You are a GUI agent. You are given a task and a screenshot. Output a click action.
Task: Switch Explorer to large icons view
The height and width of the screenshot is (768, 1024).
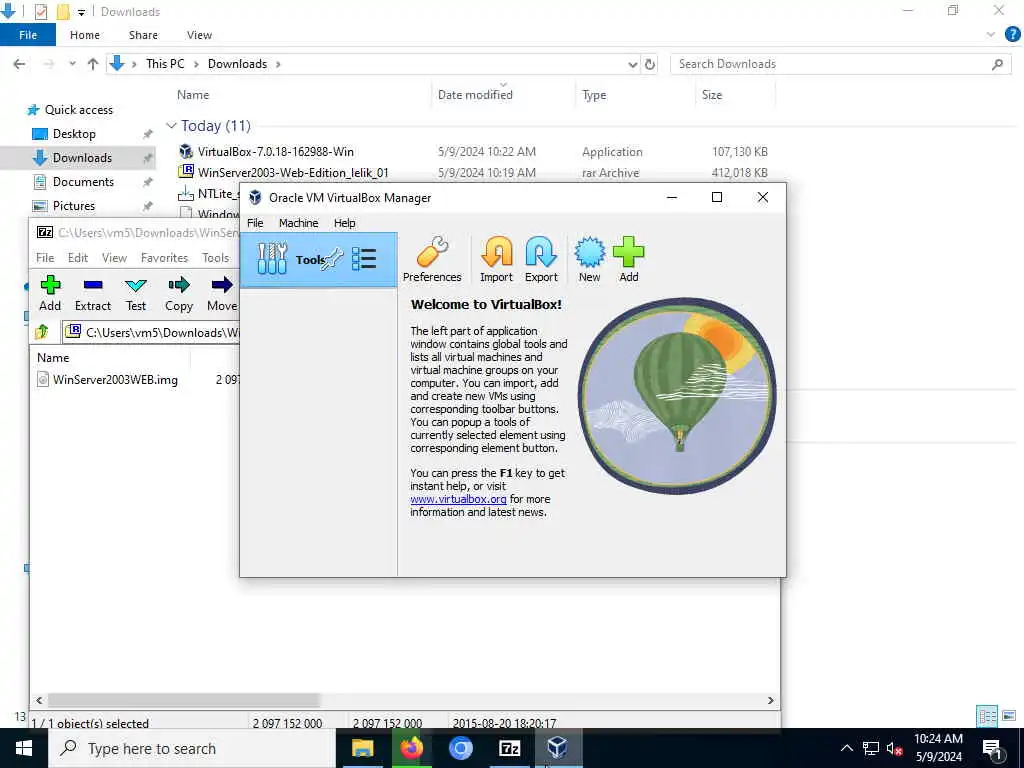(1010, 716)
